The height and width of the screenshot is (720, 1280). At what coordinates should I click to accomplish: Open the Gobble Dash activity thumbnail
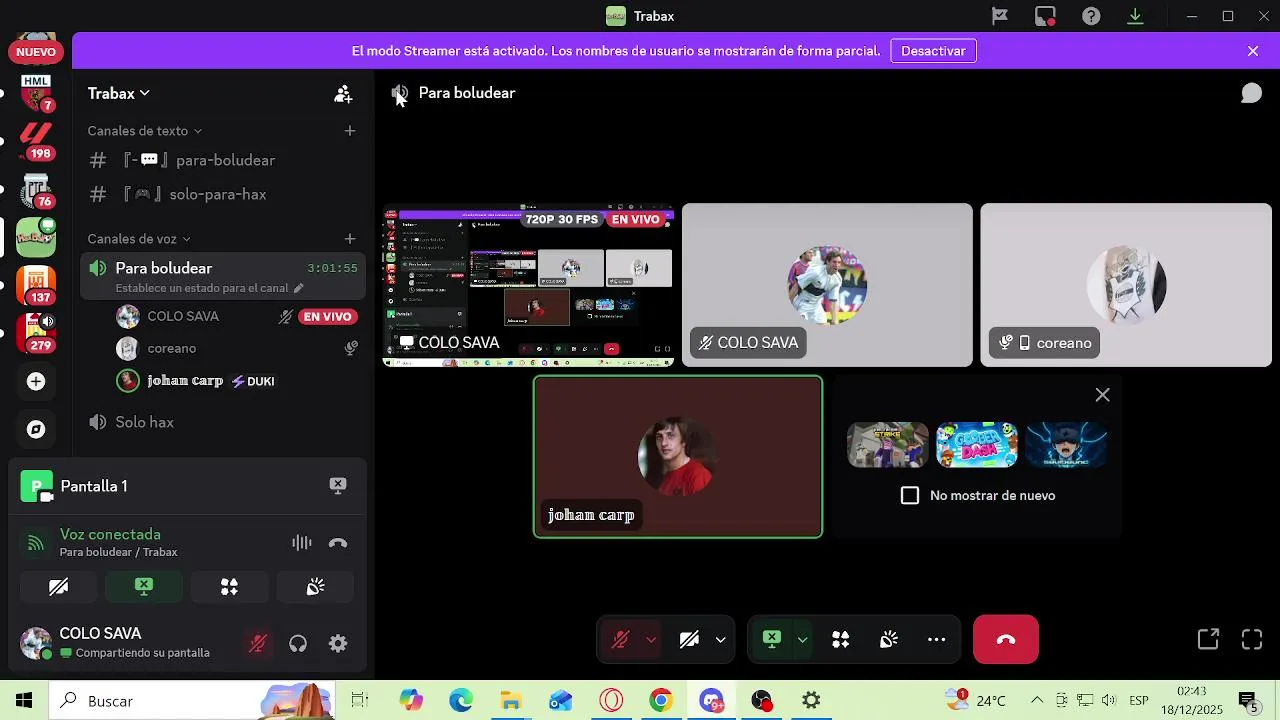point(977,445)
